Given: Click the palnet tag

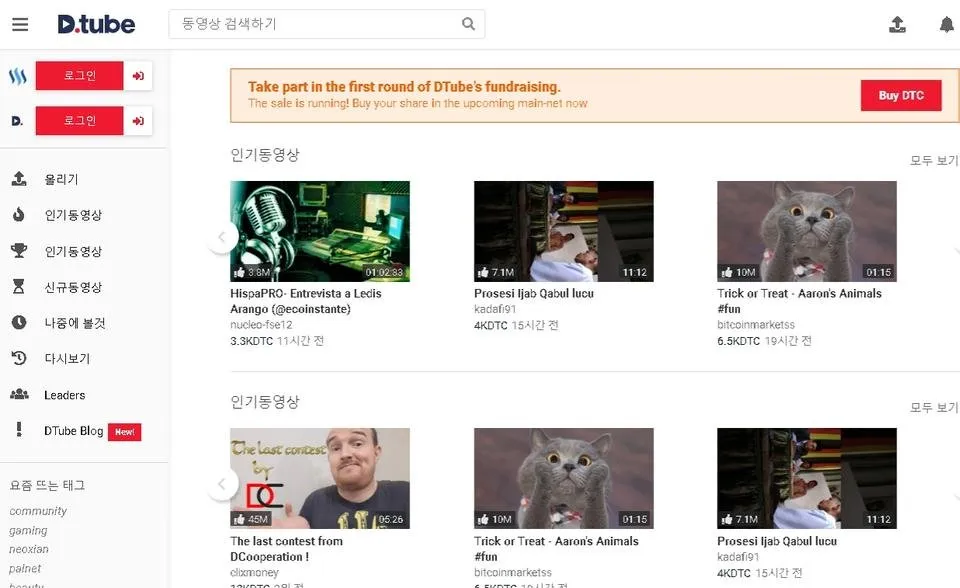Looking at the screenshot, I should (25, 568).
